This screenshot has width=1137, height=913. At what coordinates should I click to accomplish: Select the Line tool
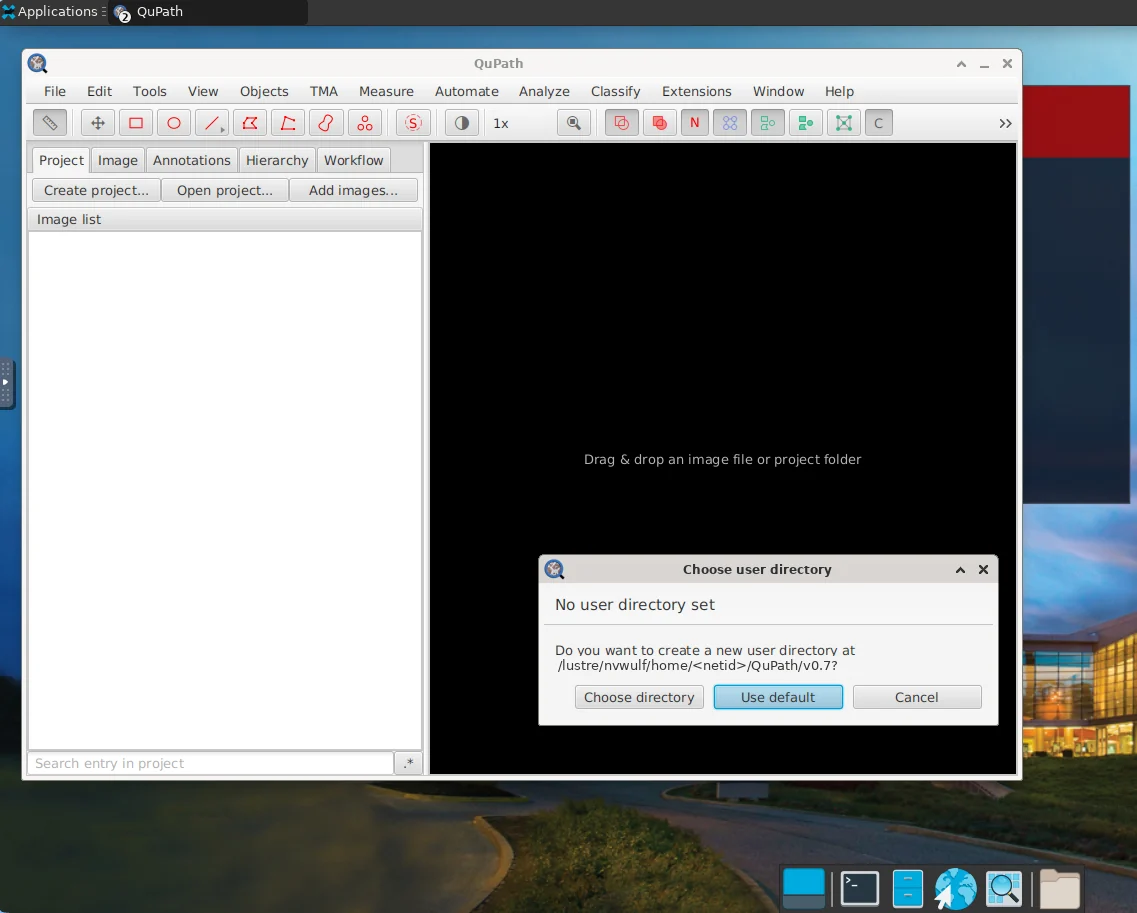212,123
